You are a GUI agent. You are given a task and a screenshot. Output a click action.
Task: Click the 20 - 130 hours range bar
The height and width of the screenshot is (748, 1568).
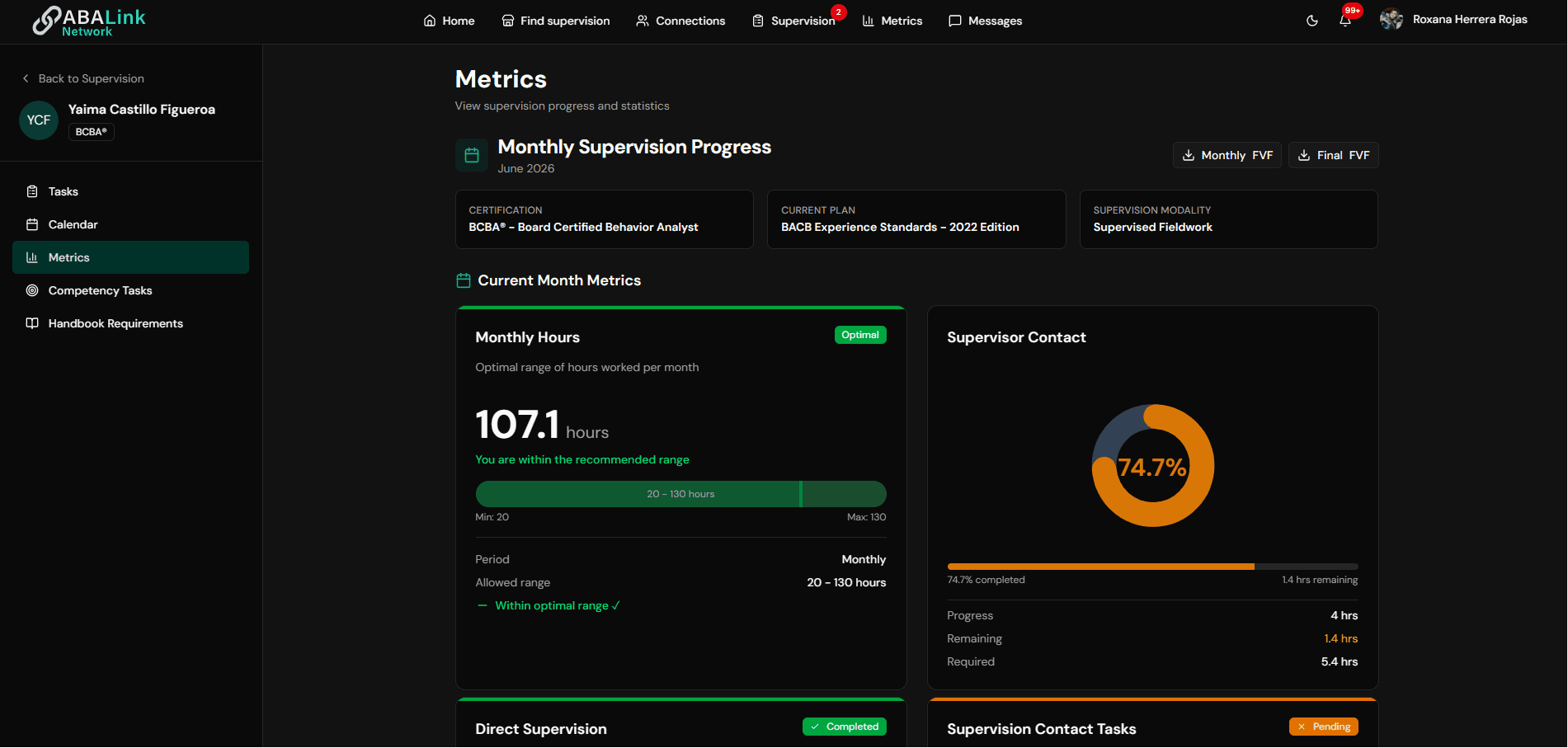[x=681, y=494]
